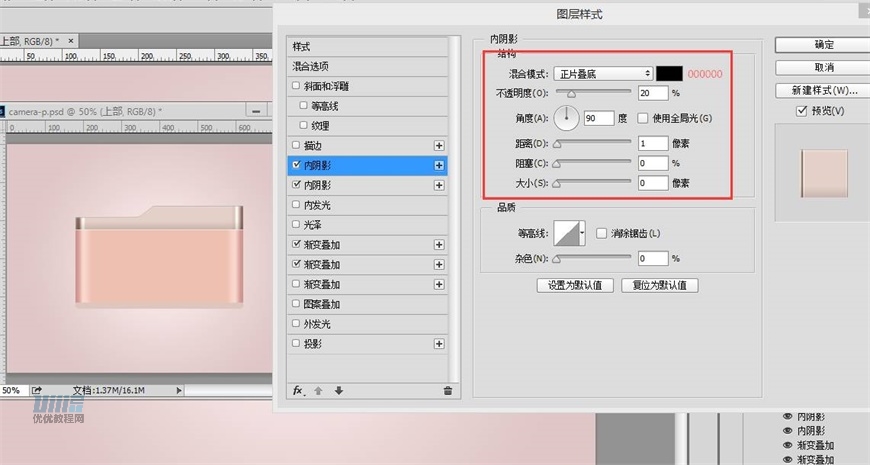Select the non-highlighted 内阴影 row label
The image size is (870, 465).
click(x=317, y=185)
